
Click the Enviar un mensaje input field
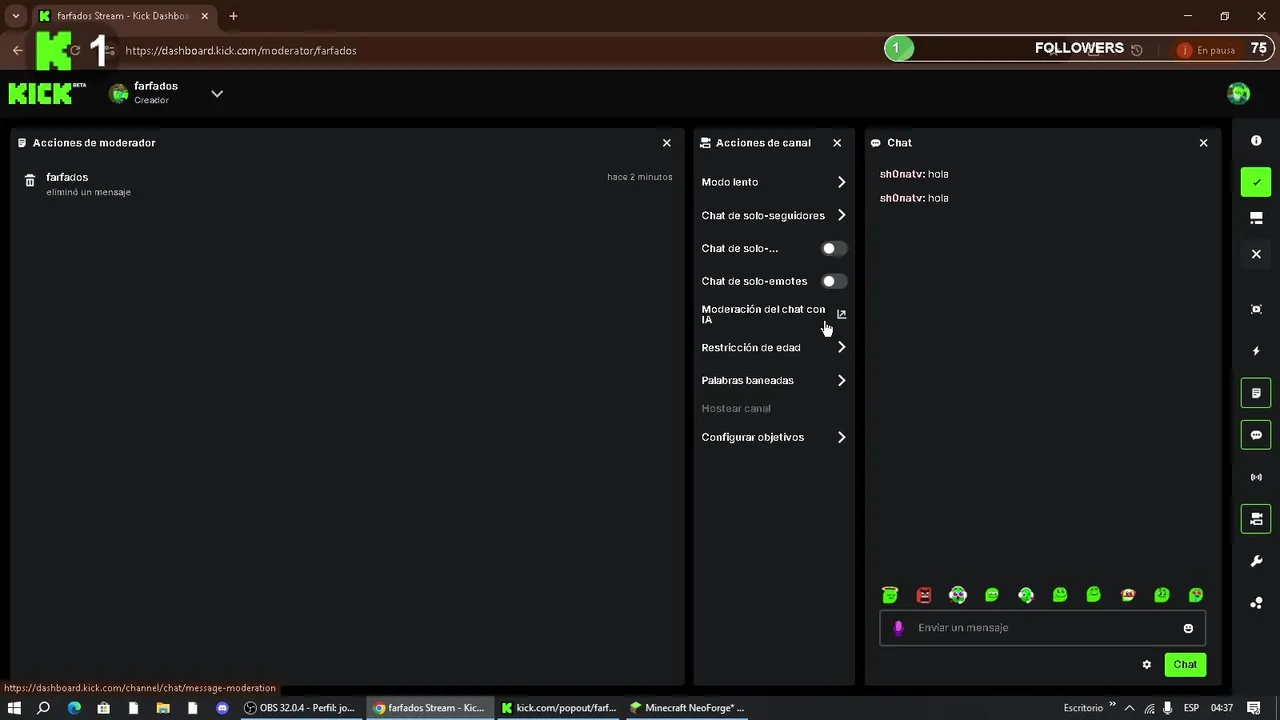click(1042, 628)
